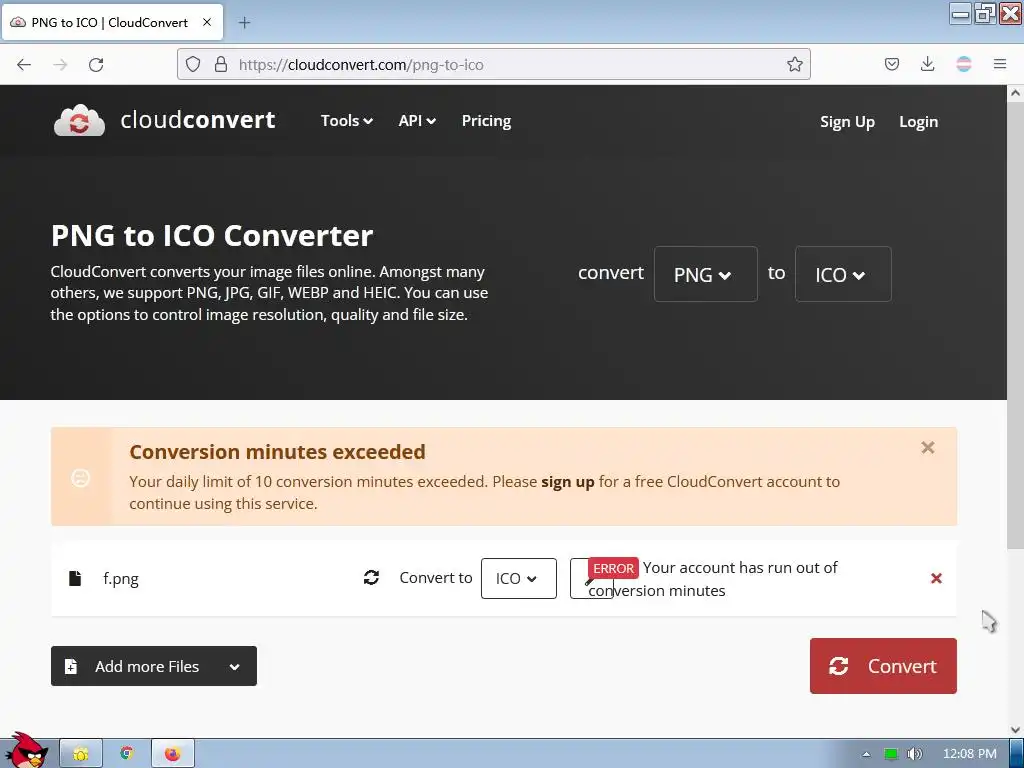The height and width of the screenshot is (768, 1024).
Task: Remove f.png with the red X
Action: pyautogui.click(x=936, y=578)
